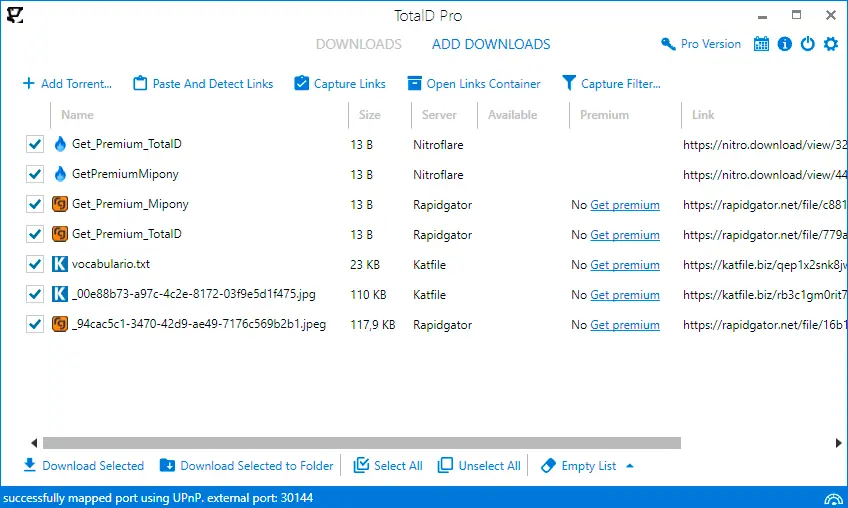Sort by Link column header
The width and height of the screenshot is (848, 508).
pyautogui.click(x=703, y=115)
